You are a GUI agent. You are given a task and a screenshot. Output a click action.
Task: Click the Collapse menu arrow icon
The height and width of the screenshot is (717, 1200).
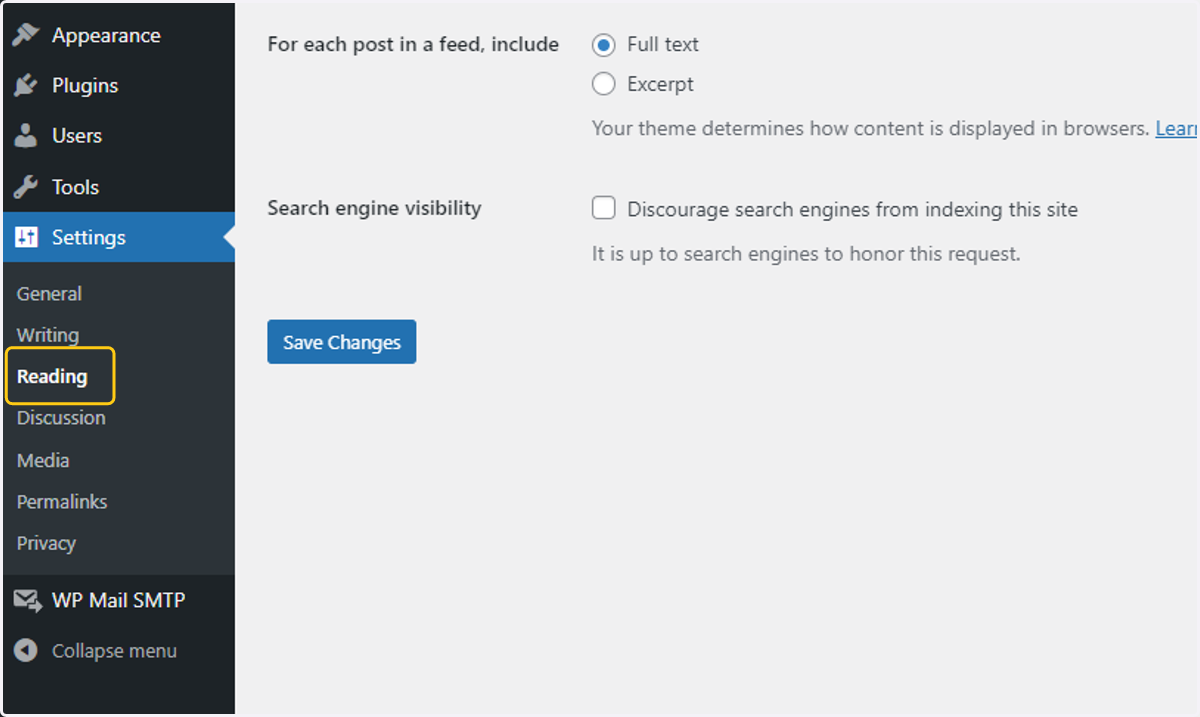(26, 651)
